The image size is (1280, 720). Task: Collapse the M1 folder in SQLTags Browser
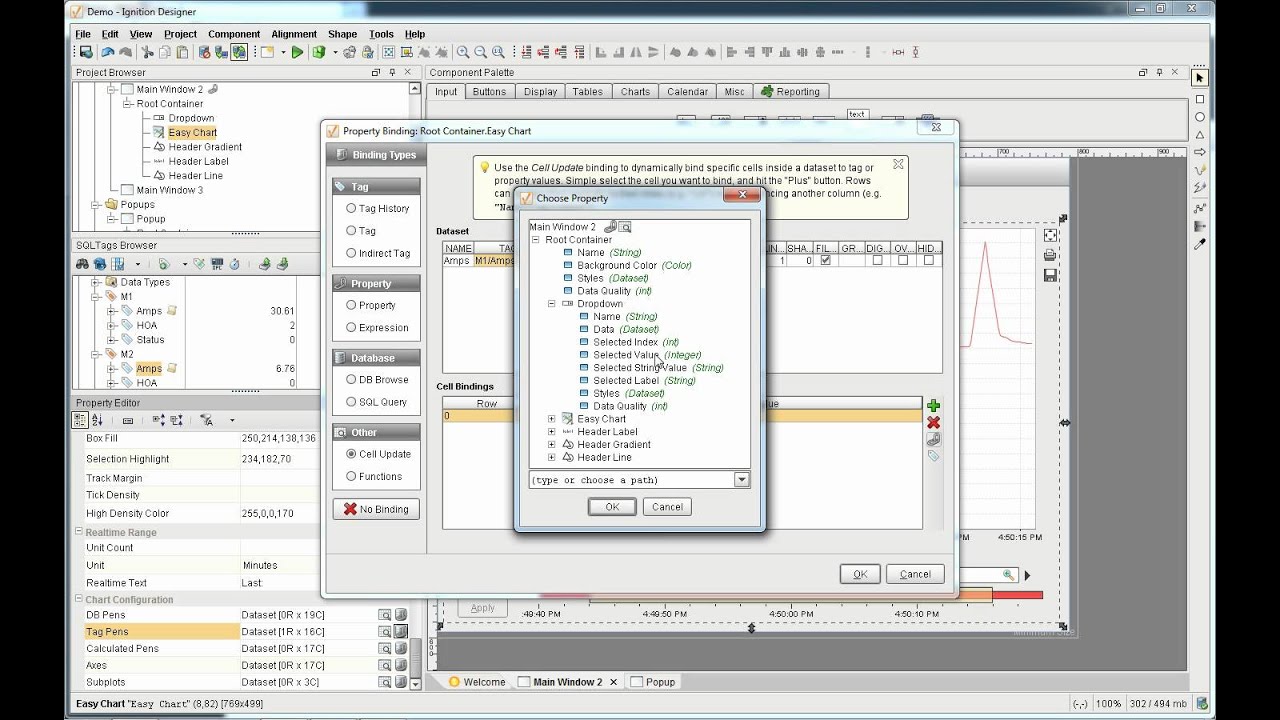(96, 297)
